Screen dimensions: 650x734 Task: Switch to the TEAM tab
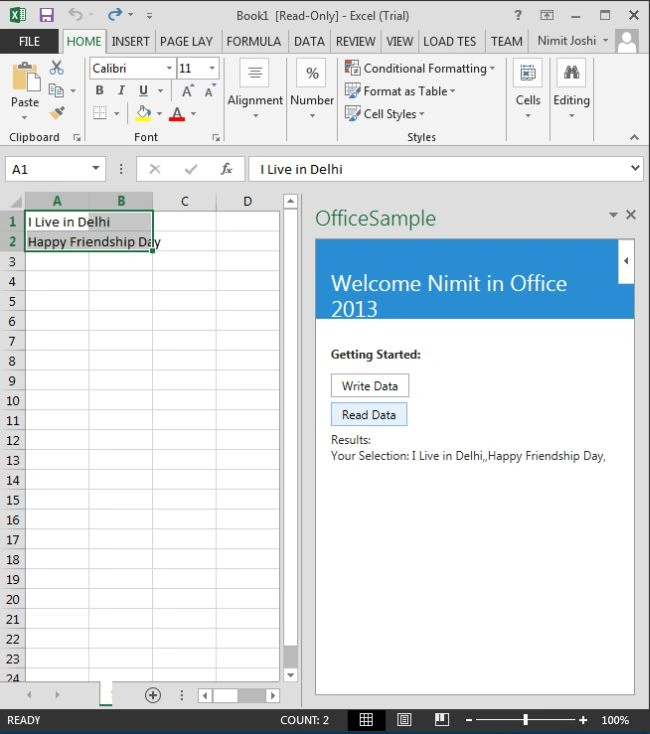507,42
